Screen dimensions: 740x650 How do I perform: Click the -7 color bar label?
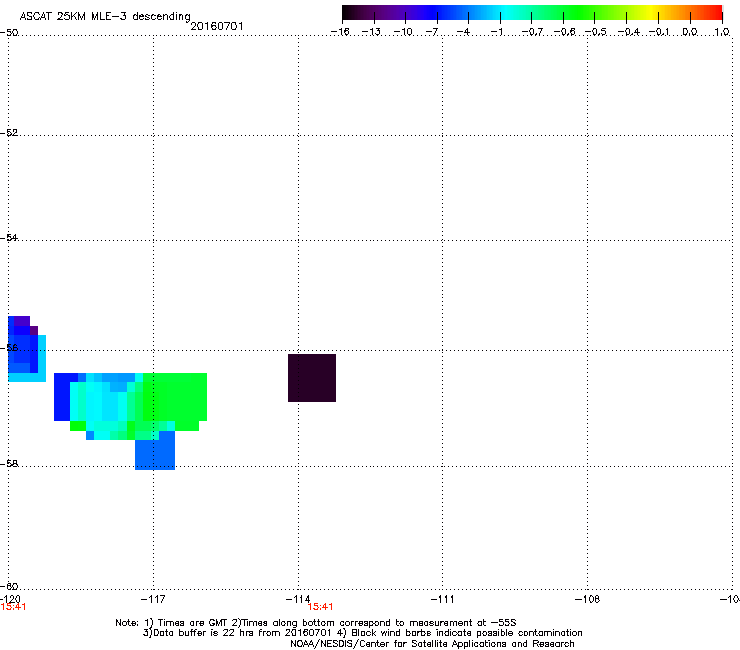(x=432, y=32)
